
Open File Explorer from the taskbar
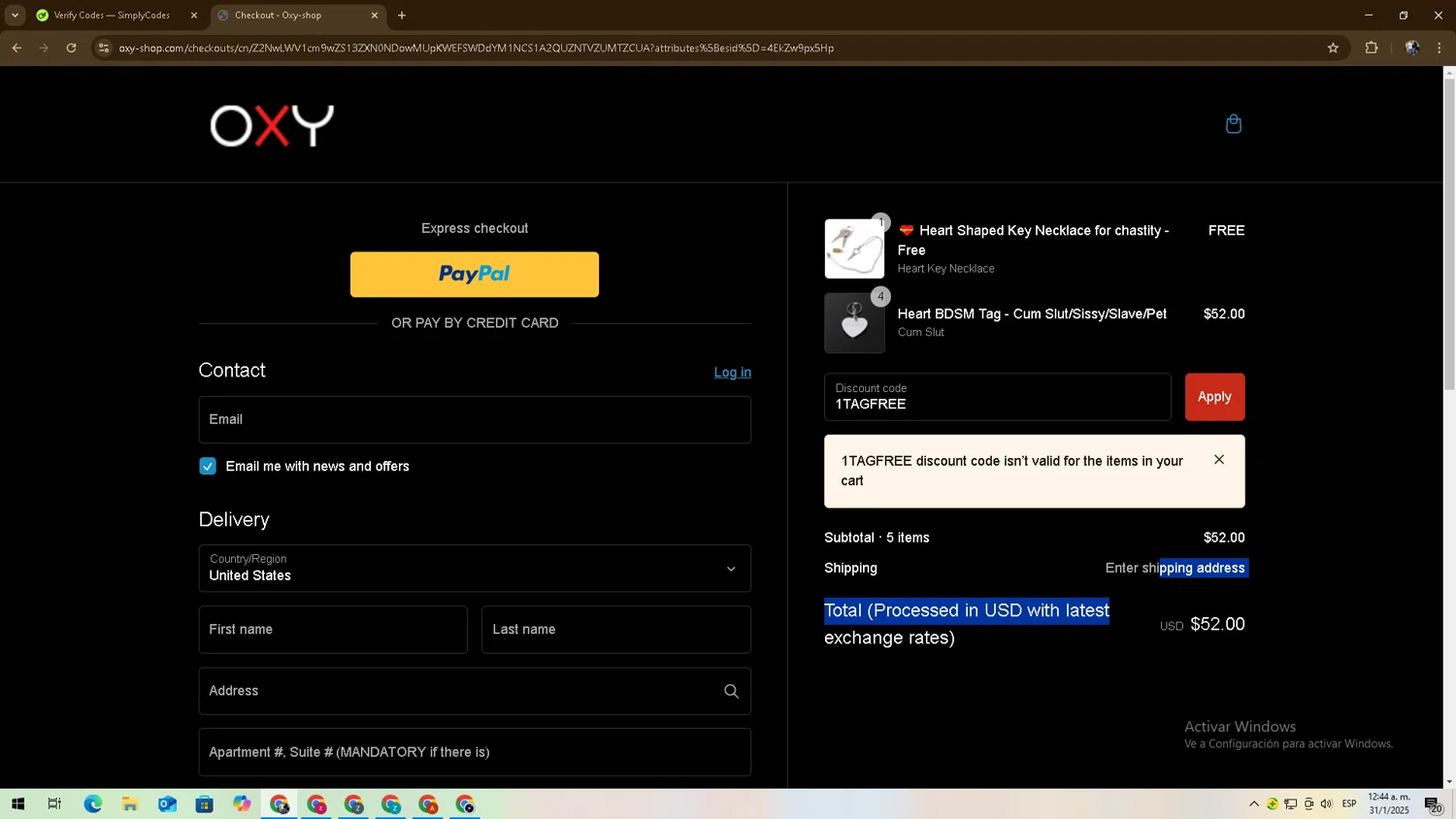click(129, 804)
